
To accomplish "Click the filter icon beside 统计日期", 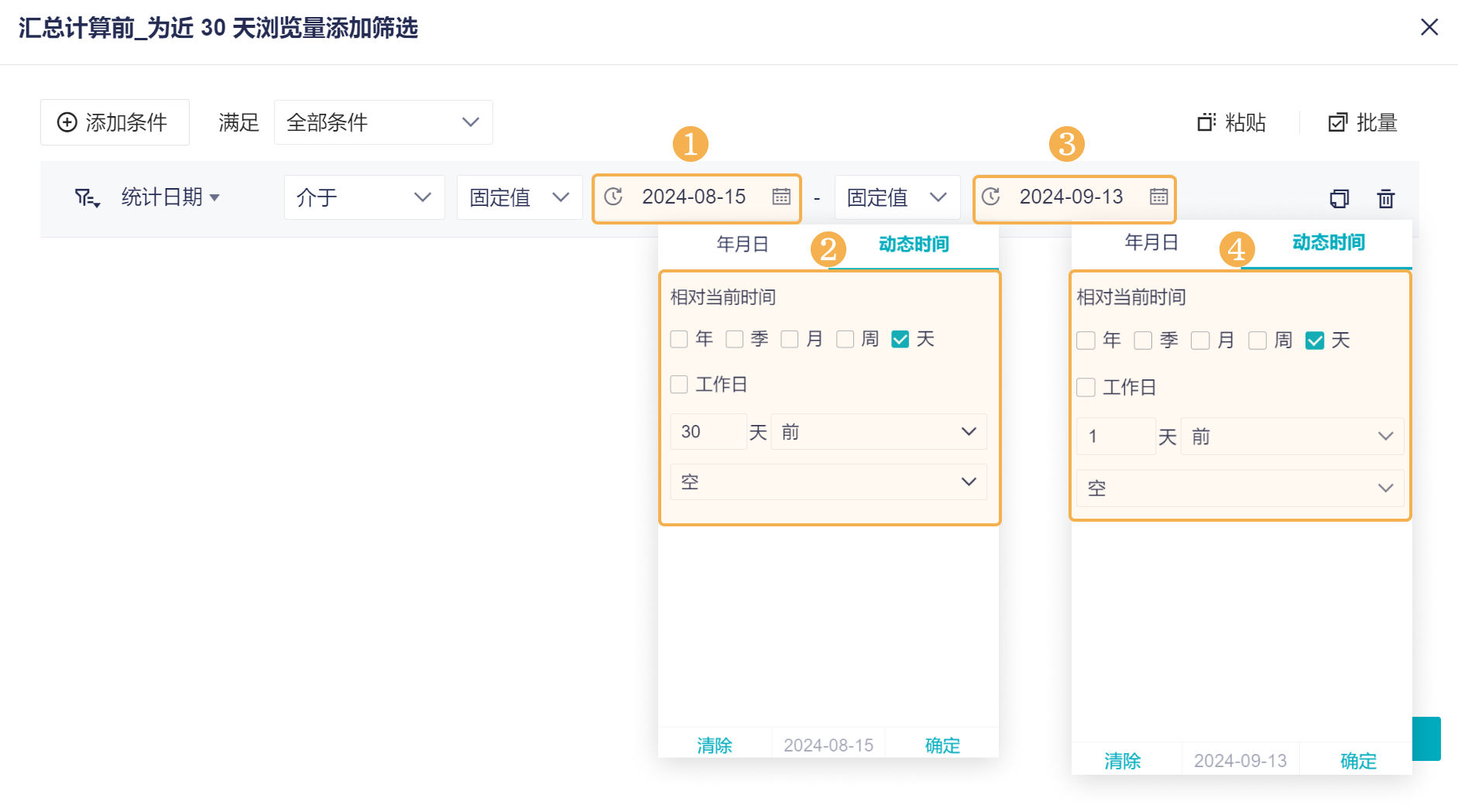I will (87, 198).
